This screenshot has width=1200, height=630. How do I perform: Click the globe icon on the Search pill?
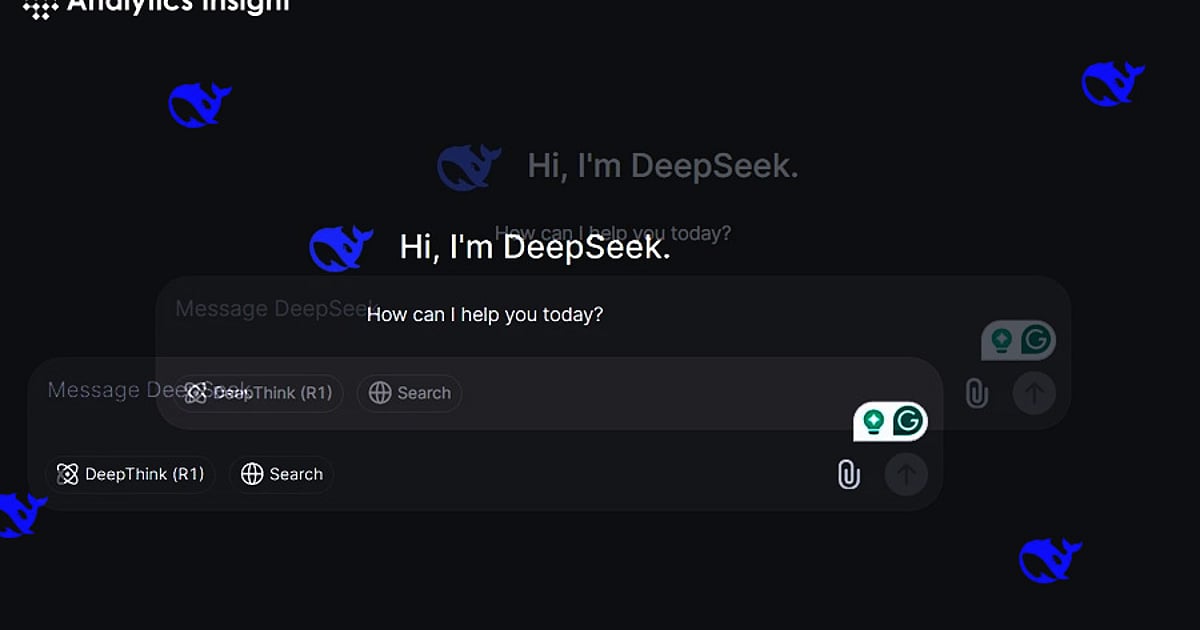coord(252,474)
